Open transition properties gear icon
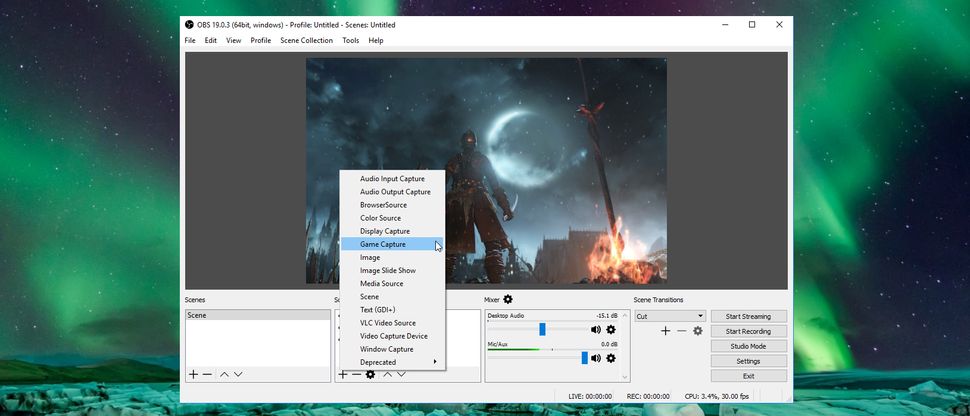 tap(698, 331)
